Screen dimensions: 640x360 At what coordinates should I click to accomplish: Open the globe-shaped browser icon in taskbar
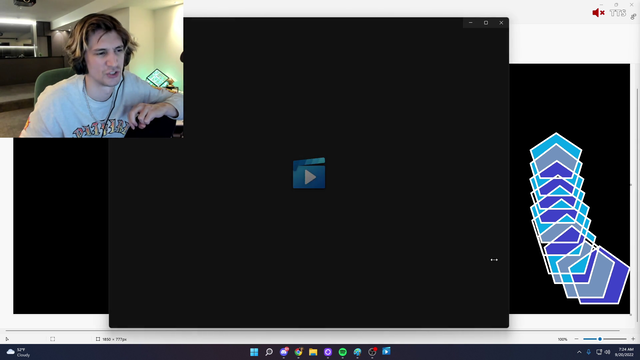357,352
